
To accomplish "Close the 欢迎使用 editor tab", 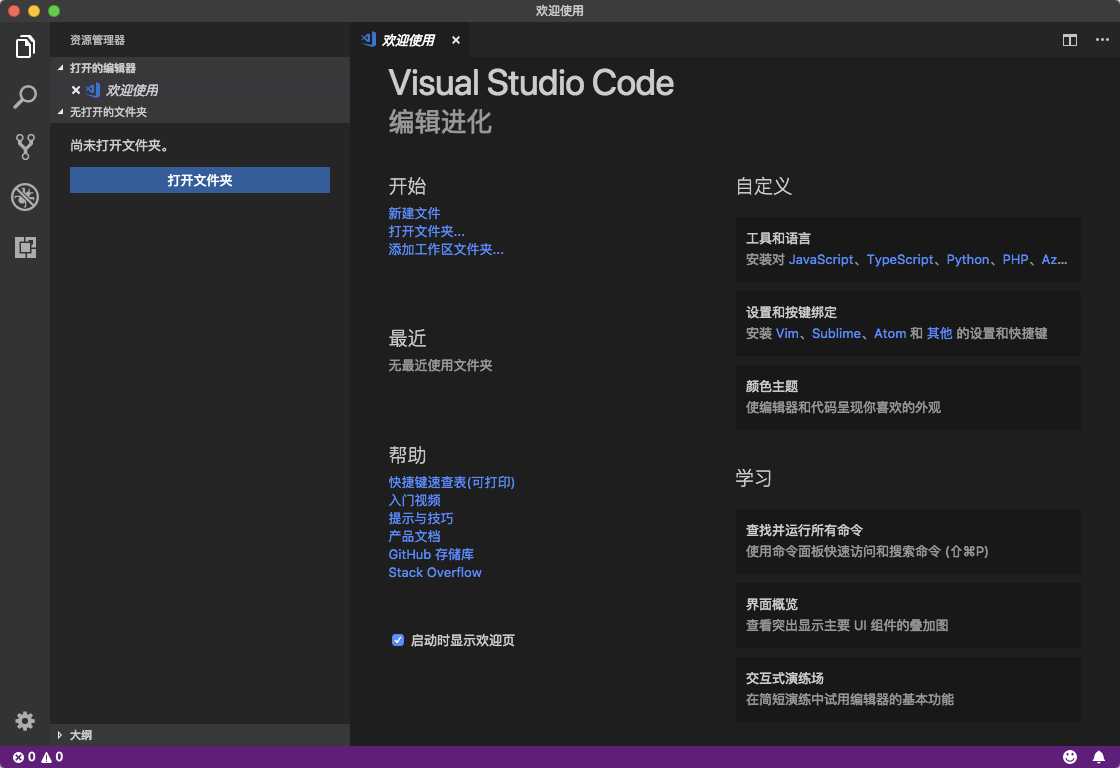I will (x=456, y=40).
